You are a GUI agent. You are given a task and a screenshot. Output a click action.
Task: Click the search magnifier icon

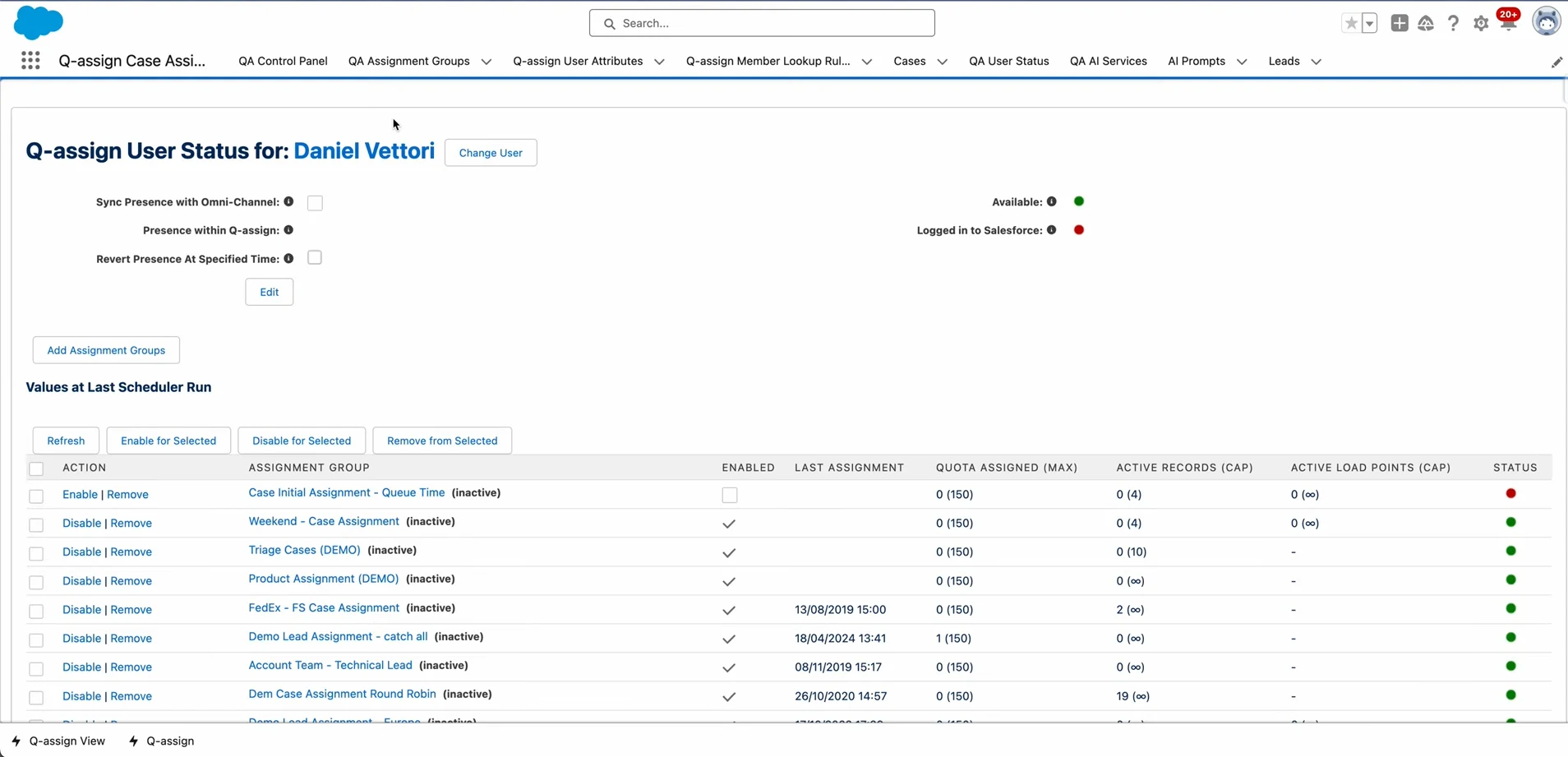609,24
